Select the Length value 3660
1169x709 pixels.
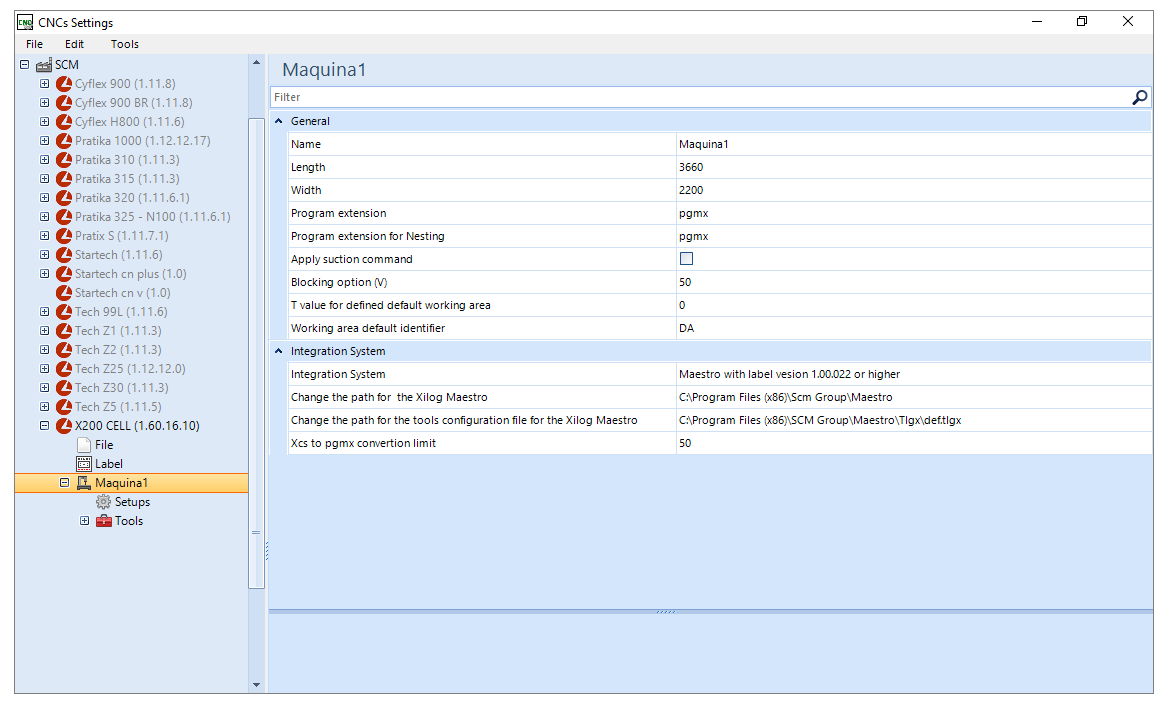(x=914, y=167)
